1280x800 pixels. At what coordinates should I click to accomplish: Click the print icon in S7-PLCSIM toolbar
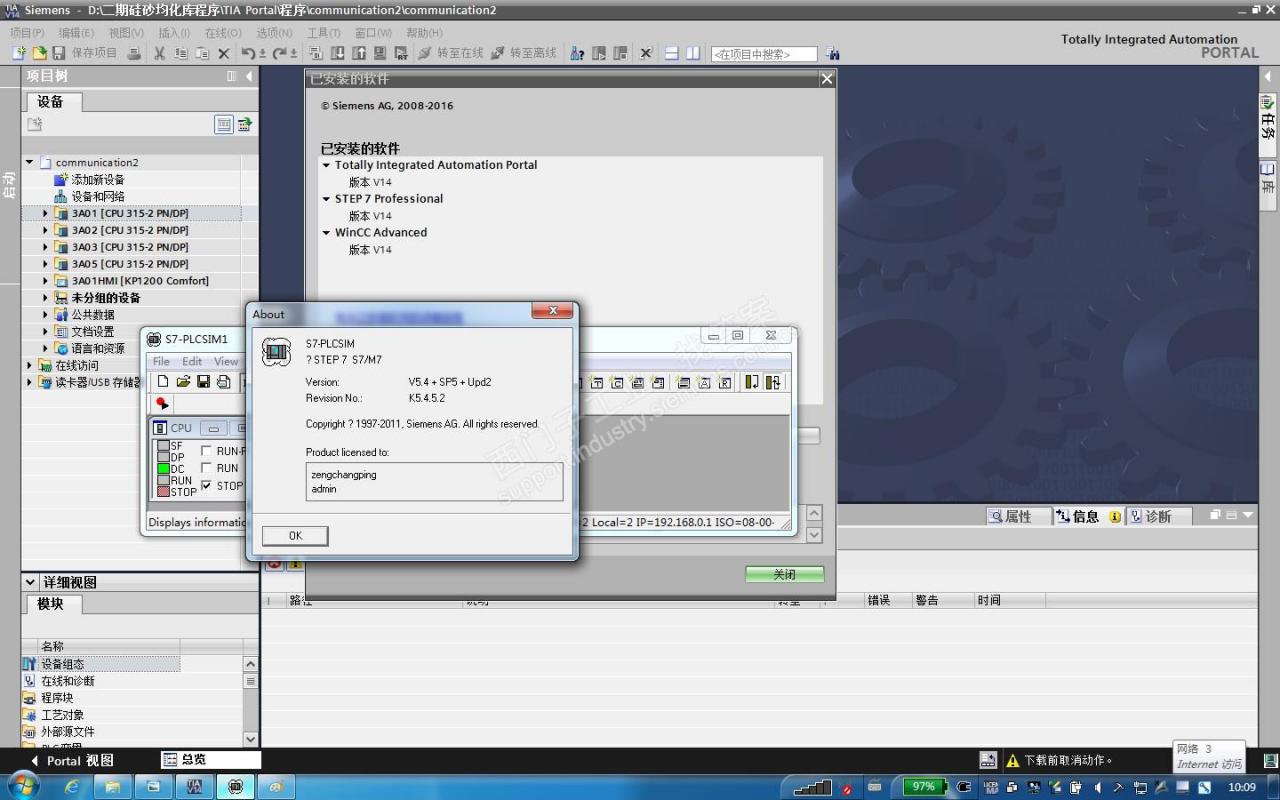tap(223, 382)
